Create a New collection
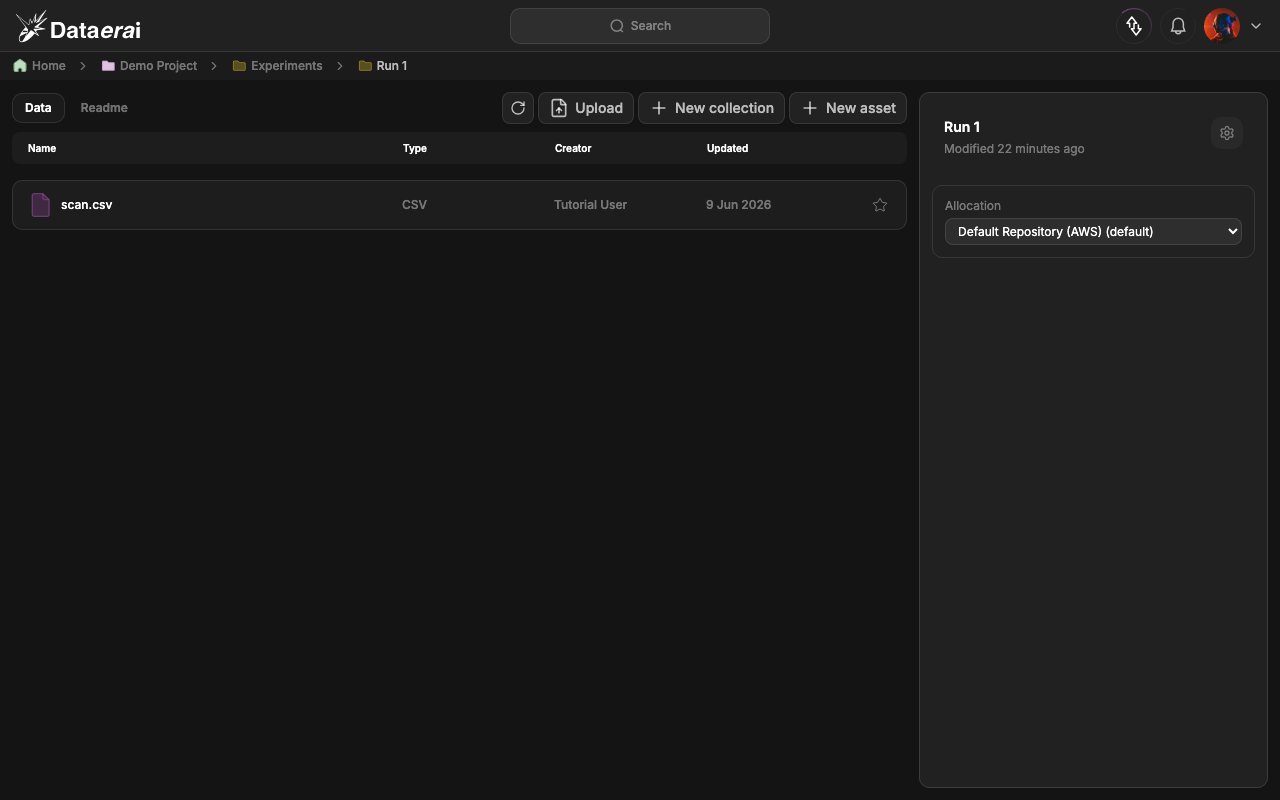Viewport: 1280px width, 800px height. pos(712,108)
